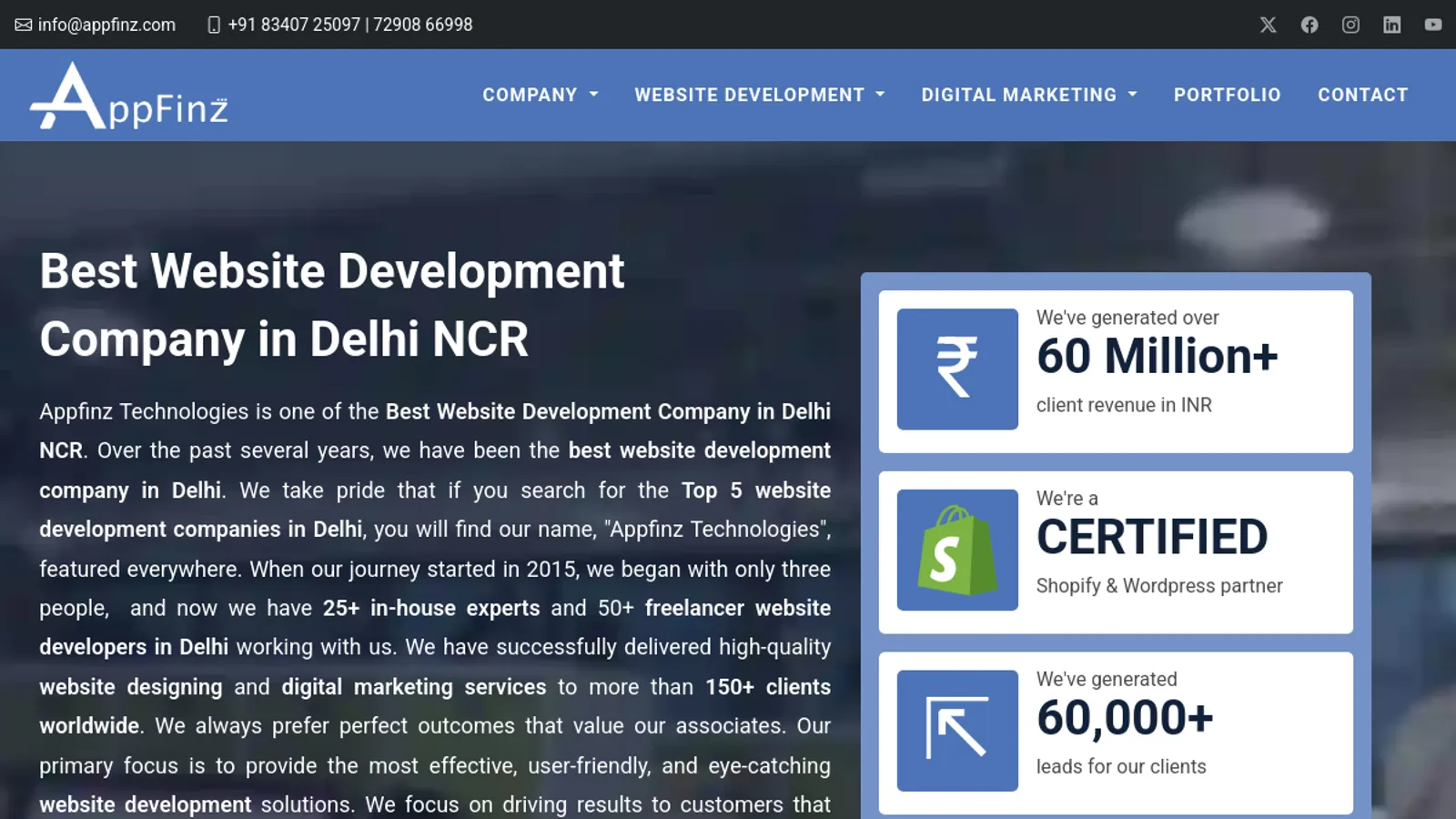The height and width of the screenshot is (819, 1456).
Task: Click the mobile phone icon
Action: 214,25
